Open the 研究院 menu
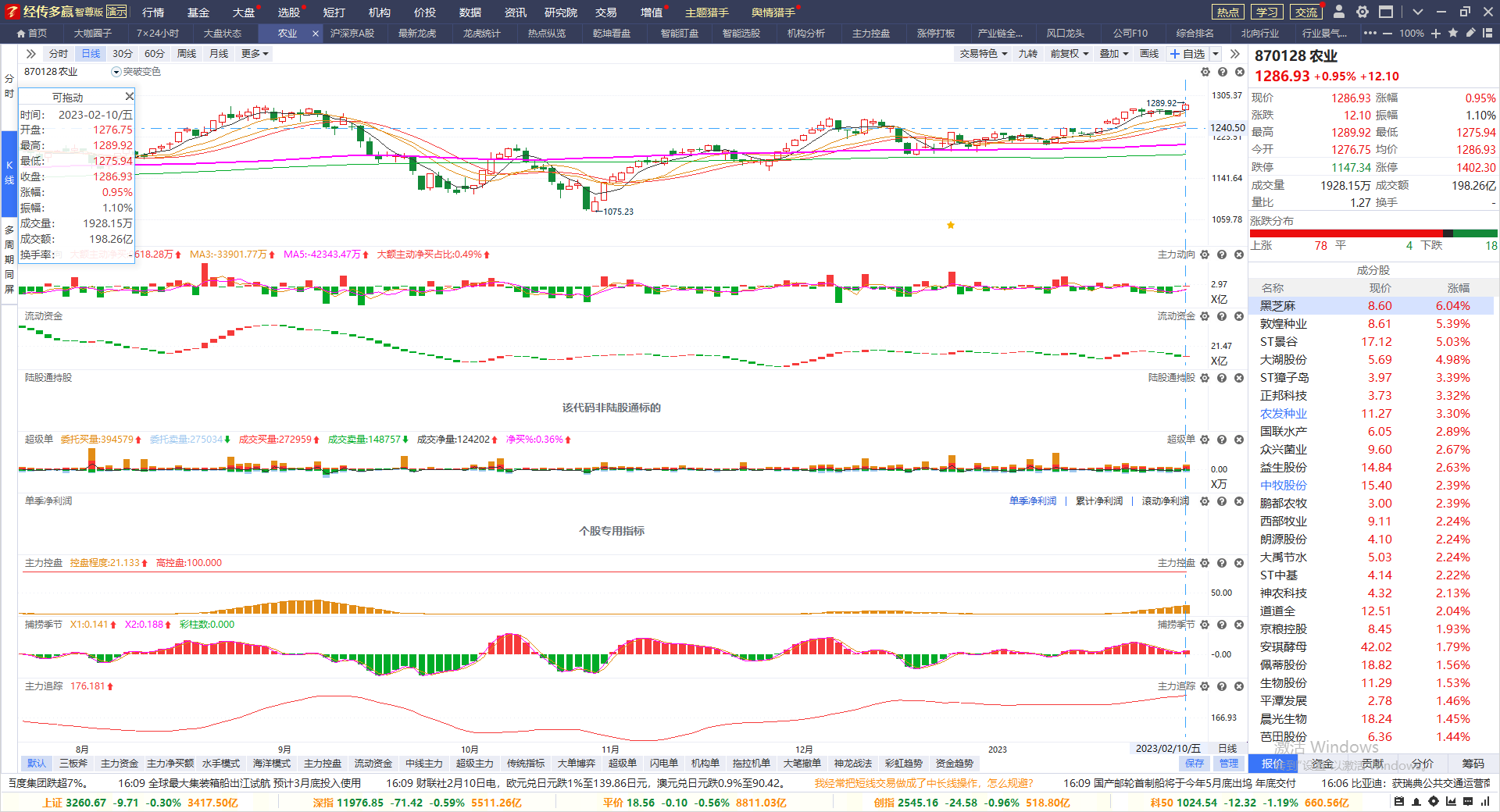The width and height of the screenshot is (1500, 812). click(561, 12)
